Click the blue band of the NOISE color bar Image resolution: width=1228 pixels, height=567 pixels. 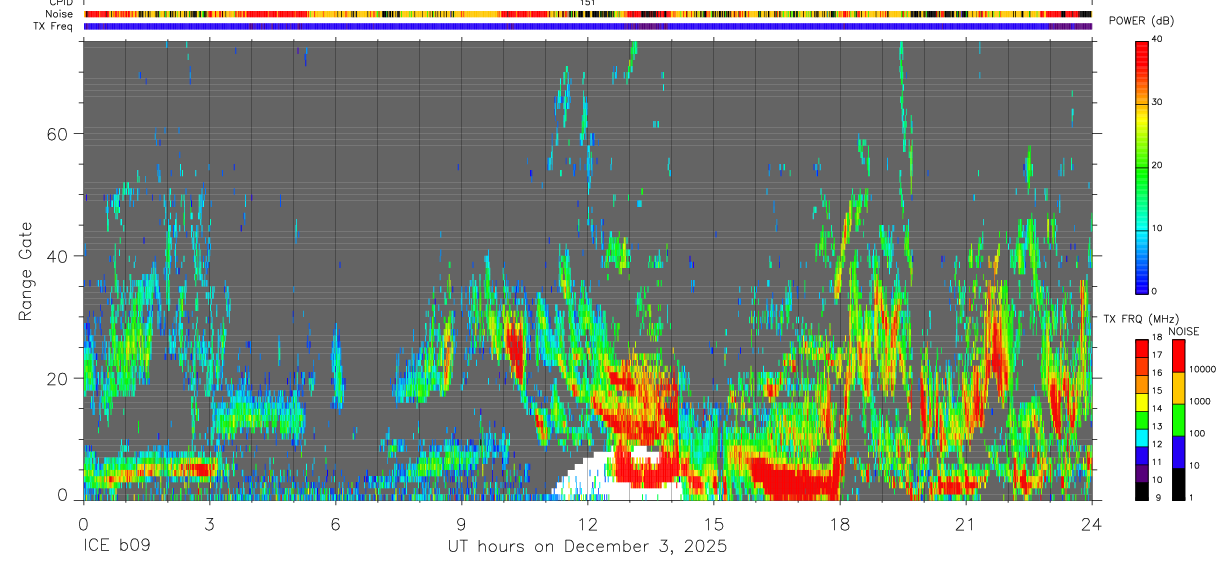pos(1177,452)
